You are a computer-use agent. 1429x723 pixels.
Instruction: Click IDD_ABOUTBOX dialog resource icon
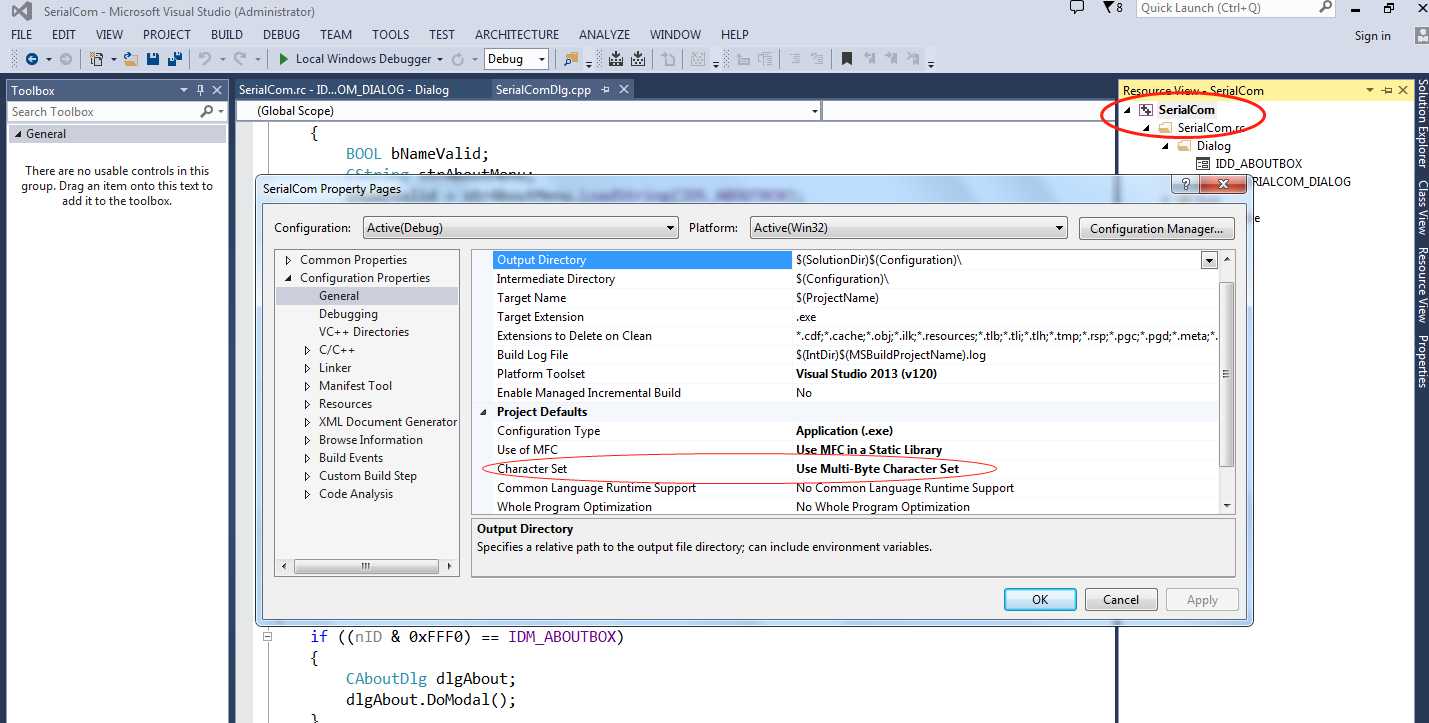tap(1204, 164)
